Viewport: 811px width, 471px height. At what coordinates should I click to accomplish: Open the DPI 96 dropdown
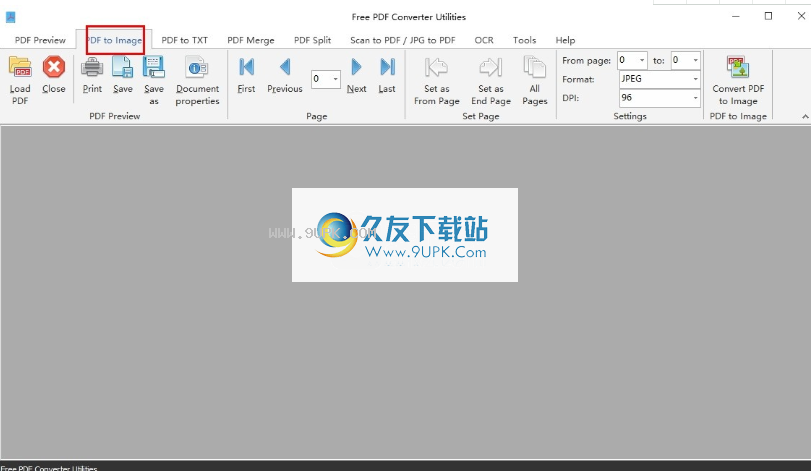click(x=695, y=98)
